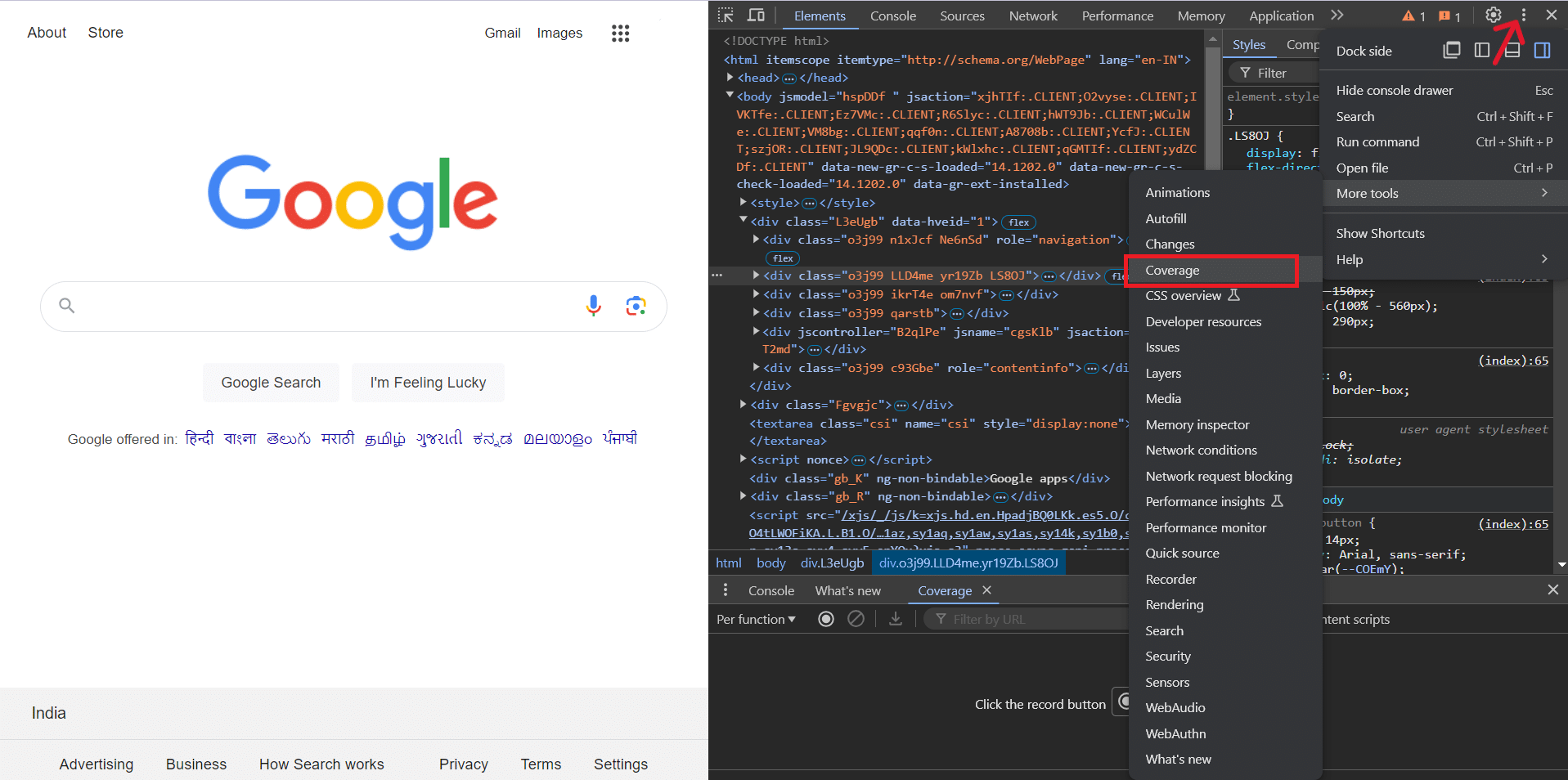
Task: Open the Google apps grid
Action: tap(620, 34)
